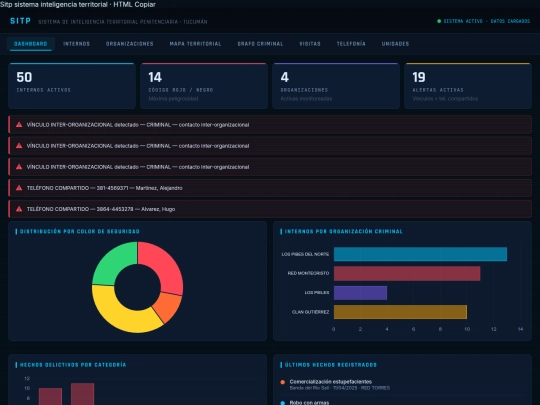Switch to the Visitas tab
540x405 pixels.
(310, 44)
